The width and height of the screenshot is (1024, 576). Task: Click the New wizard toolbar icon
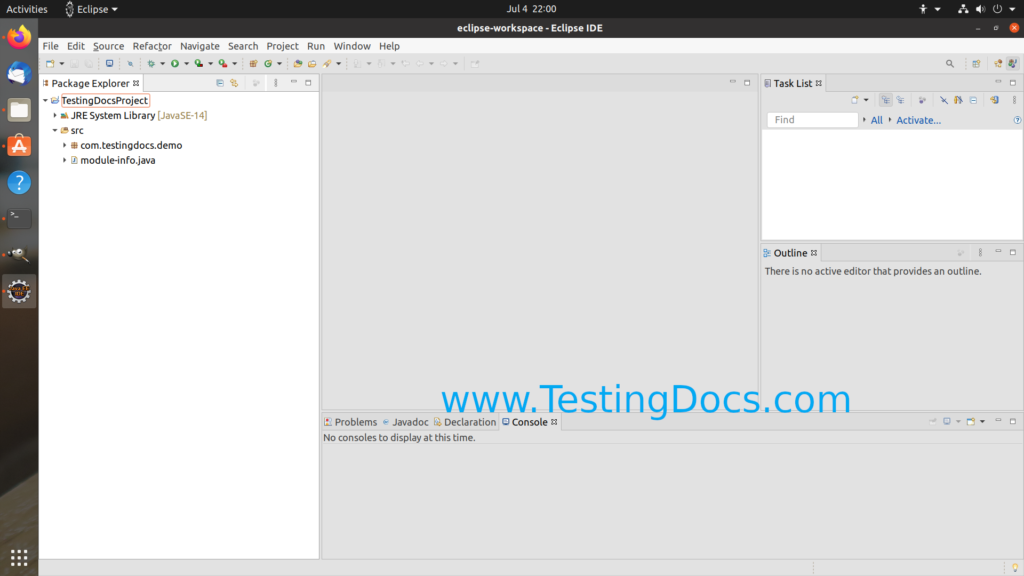coord(50,63)
